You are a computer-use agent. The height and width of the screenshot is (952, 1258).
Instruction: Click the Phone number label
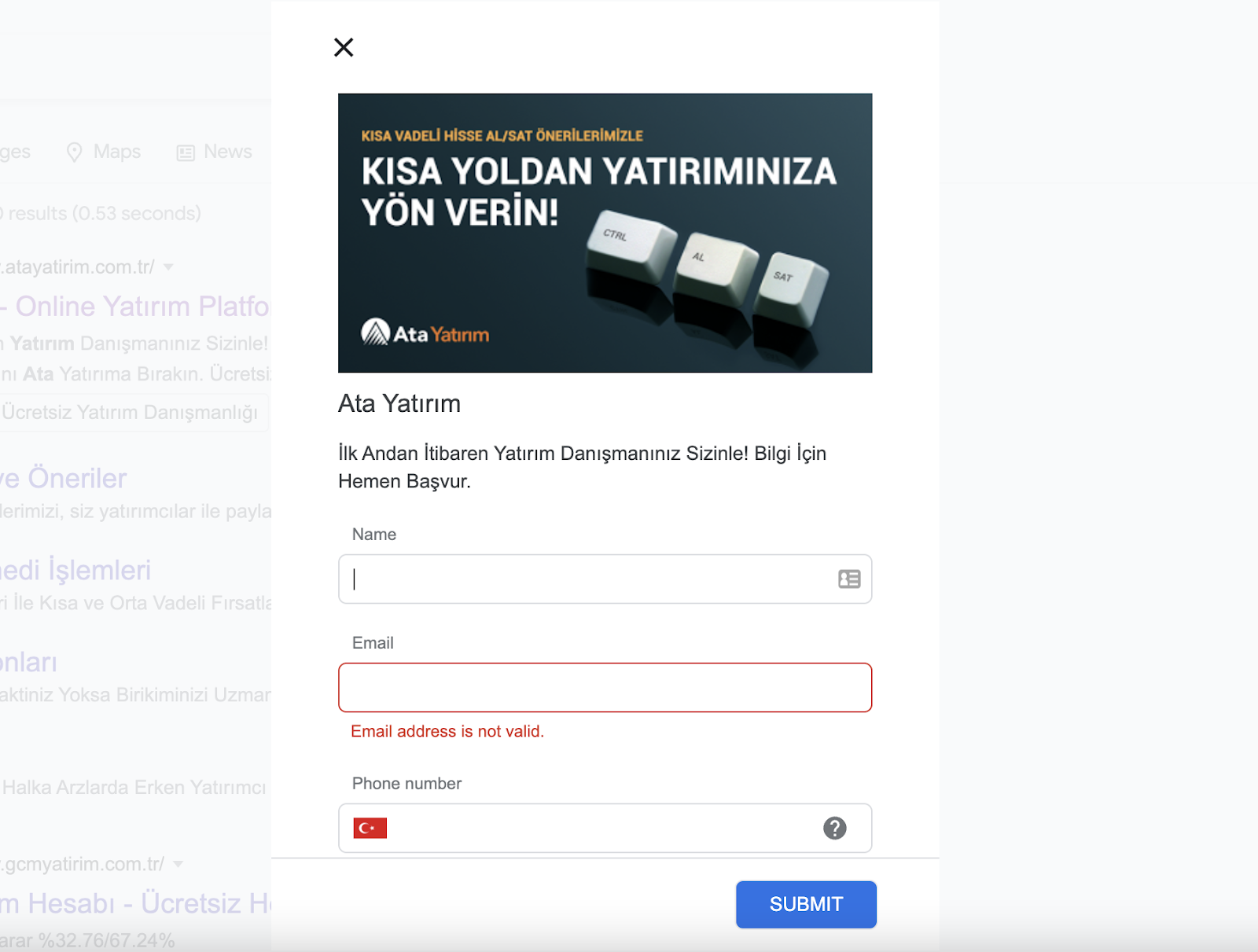click(406, 784)
